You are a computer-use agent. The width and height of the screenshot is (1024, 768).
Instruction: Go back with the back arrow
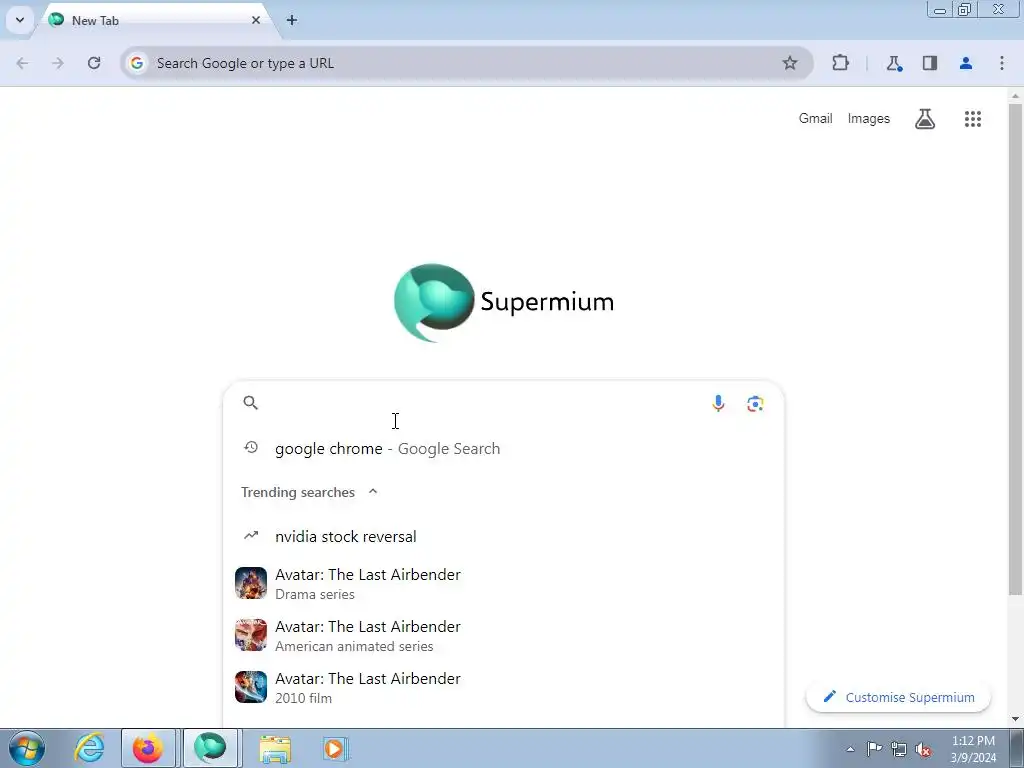[x=22, y=63]
